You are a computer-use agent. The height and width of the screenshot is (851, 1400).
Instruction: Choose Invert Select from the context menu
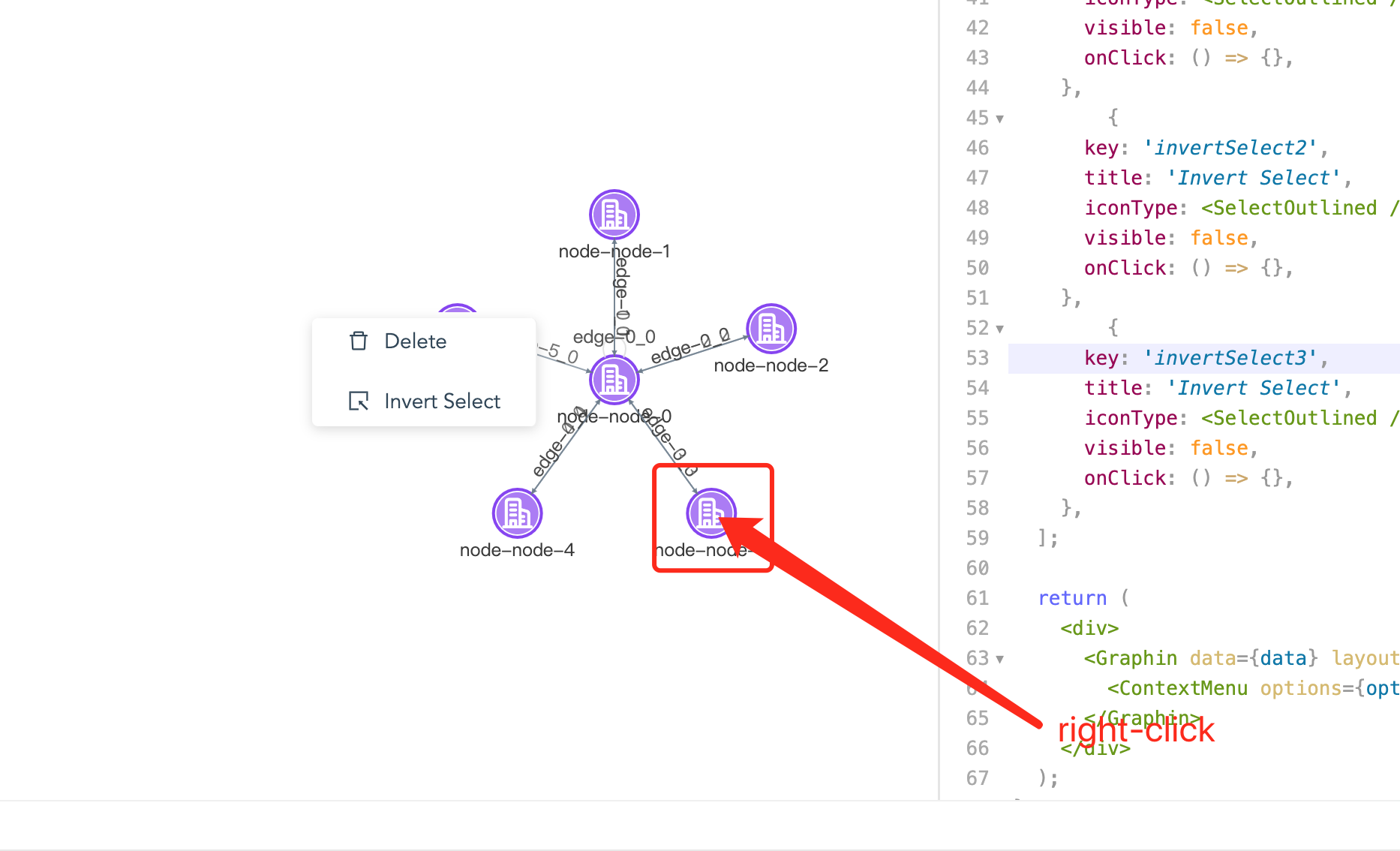tap(442, 401)
